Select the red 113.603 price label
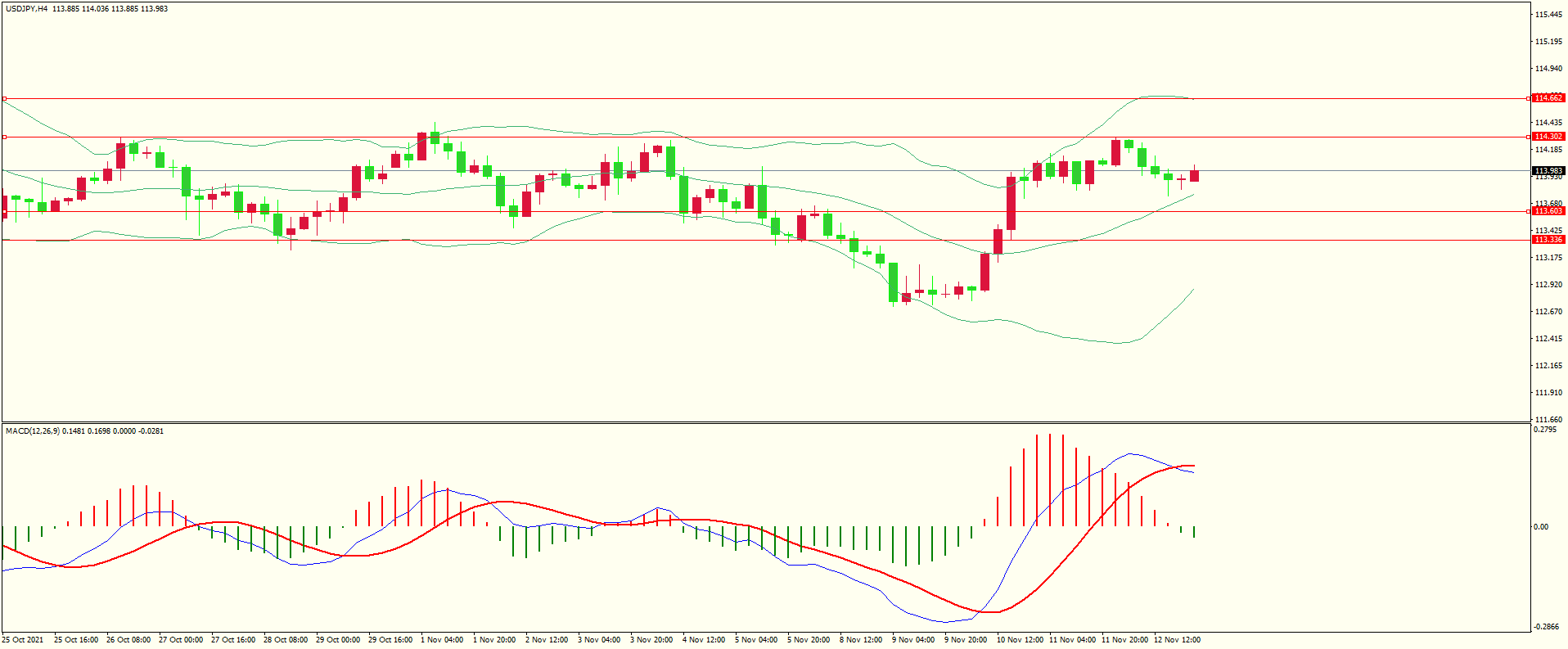The width and height of the screenshot is (1568, 649). [x=1548, y=211]
